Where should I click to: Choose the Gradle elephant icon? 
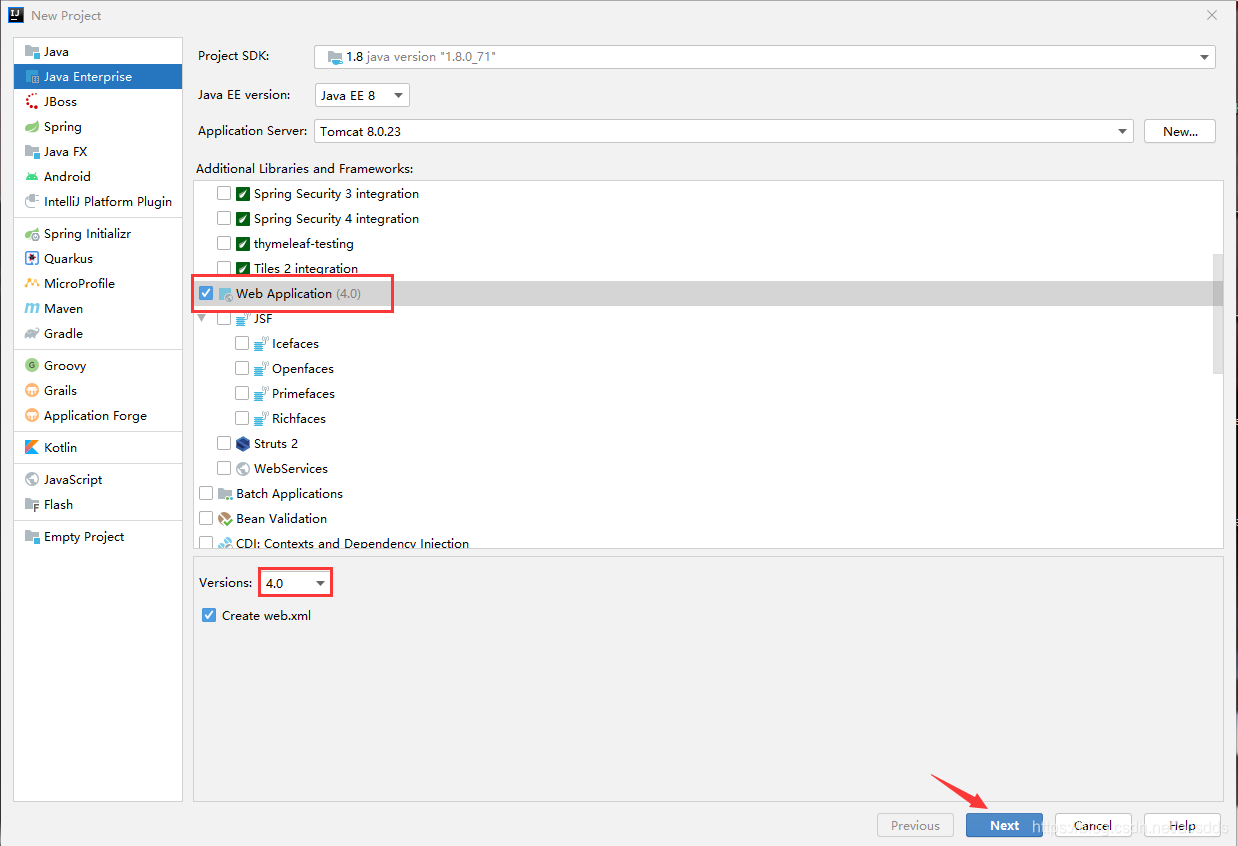coord(32,333)
